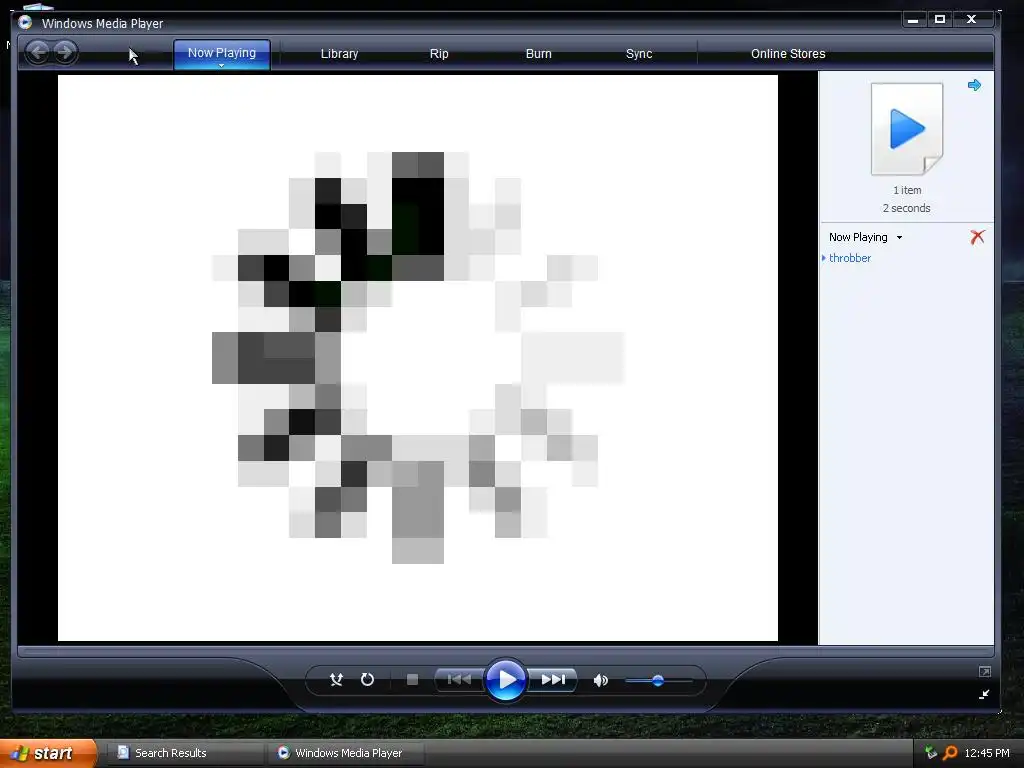Switch to full screen view
The height and width of the screenshot is (768, 1024).
click(984, 671)
